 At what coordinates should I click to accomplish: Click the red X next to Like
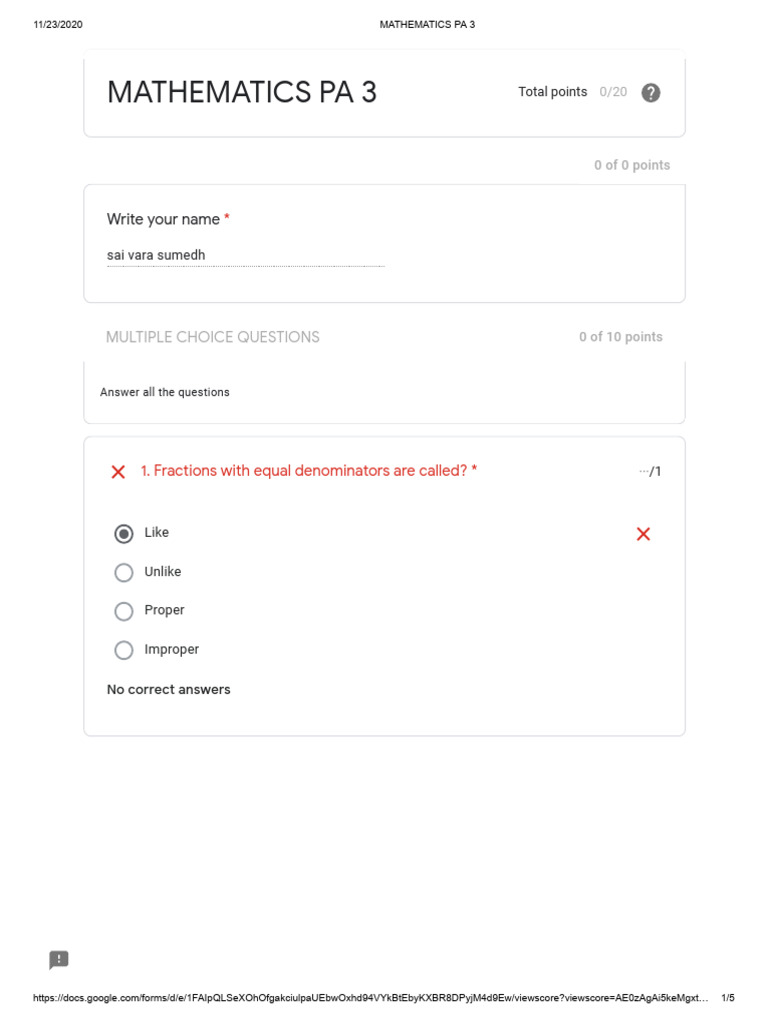coord(643,534)
